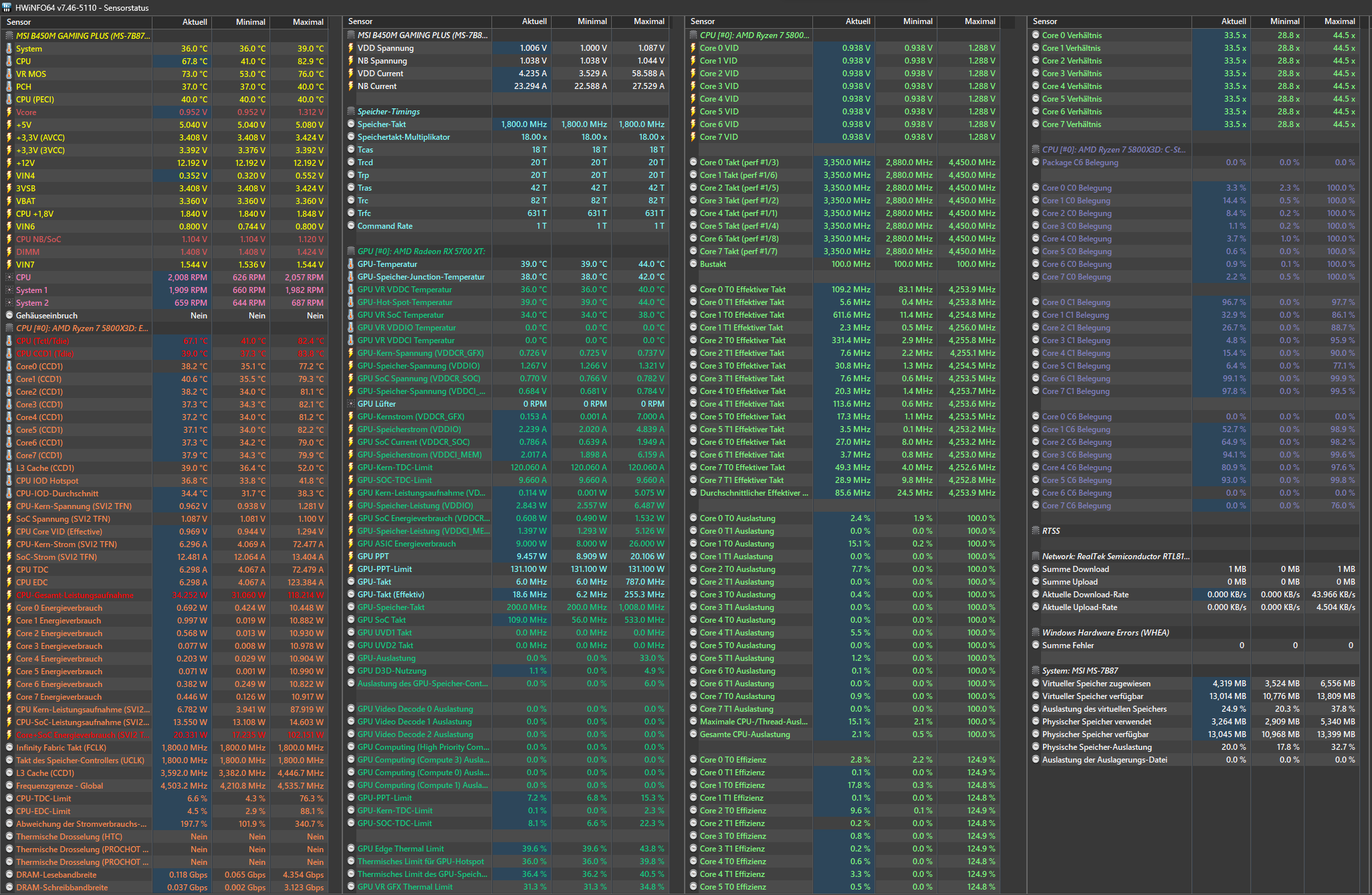This screenshot has height=895, width=1372.
Task: Select Physischer Speicher verwendet row
Action: pos(1096,722)
